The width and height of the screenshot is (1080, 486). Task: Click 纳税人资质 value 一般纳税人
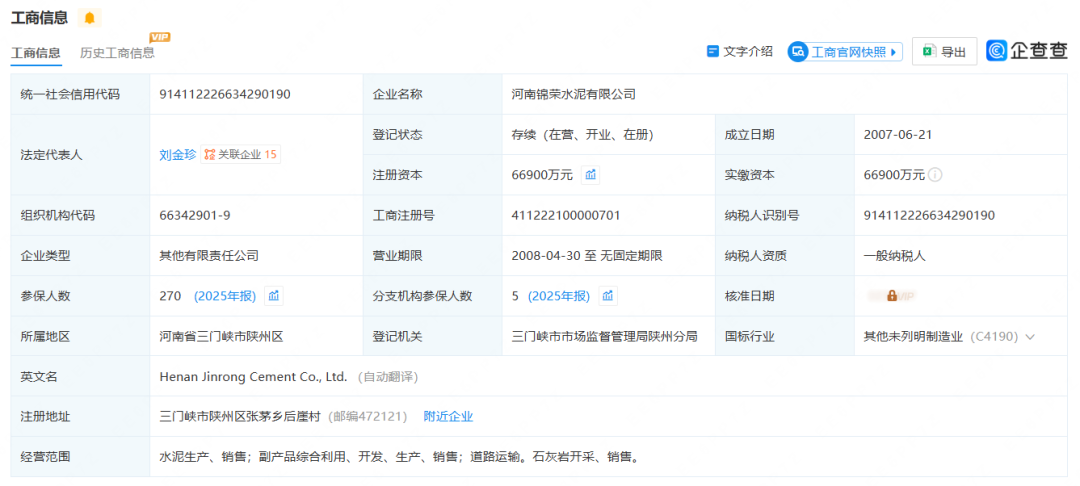pyautogui.click(x=895, y=256)
